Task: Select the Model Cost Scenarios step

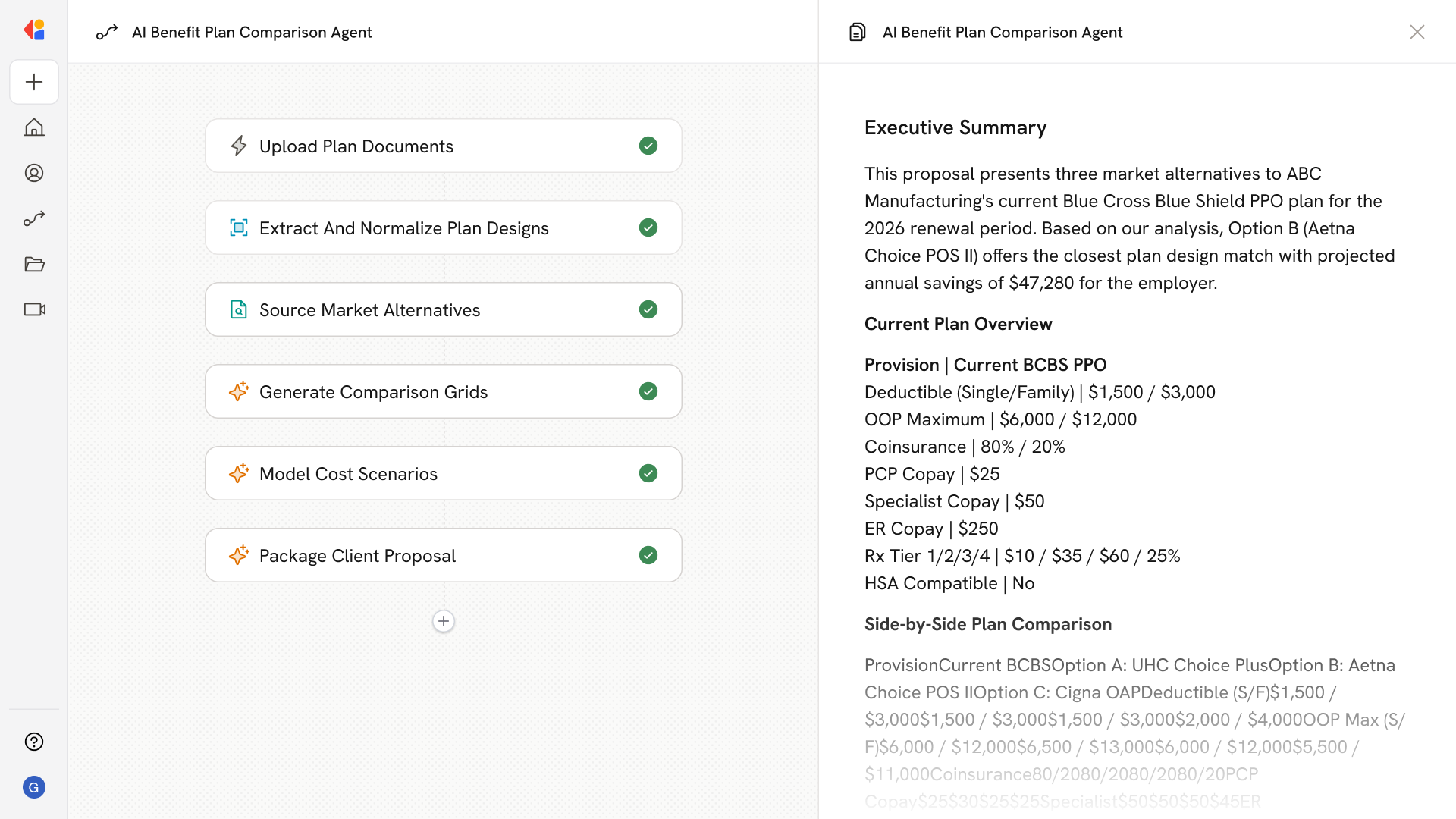Action: point(348,473)
